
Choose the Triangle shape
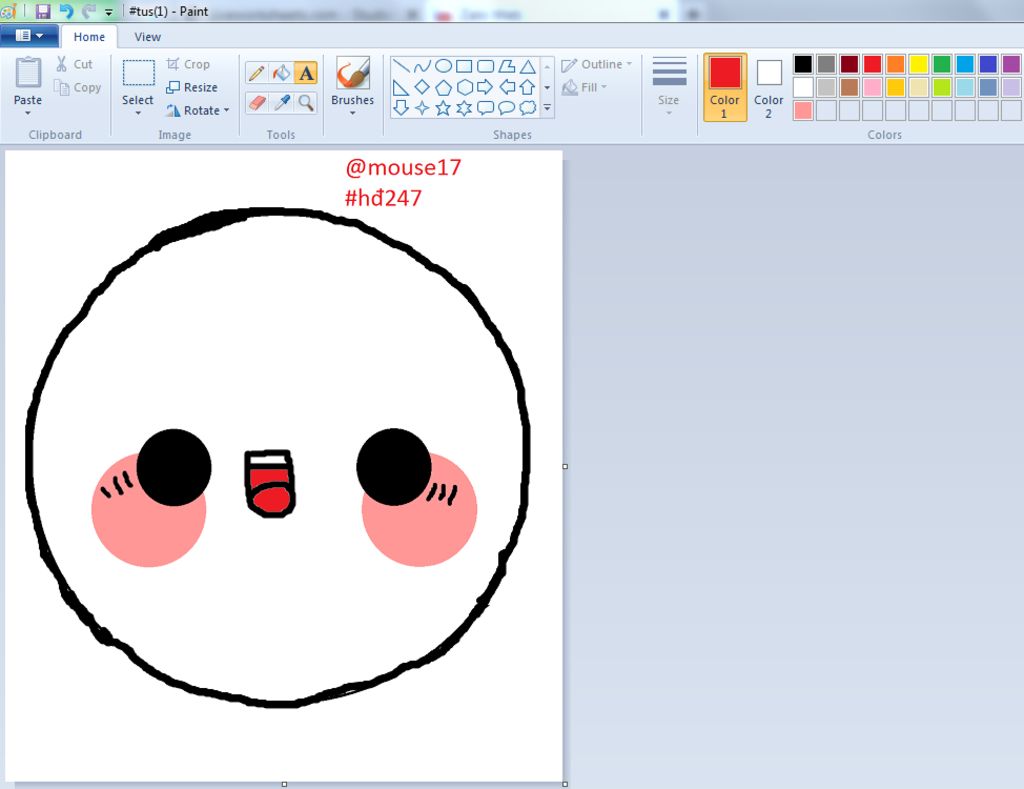click(x=528, y=66)
